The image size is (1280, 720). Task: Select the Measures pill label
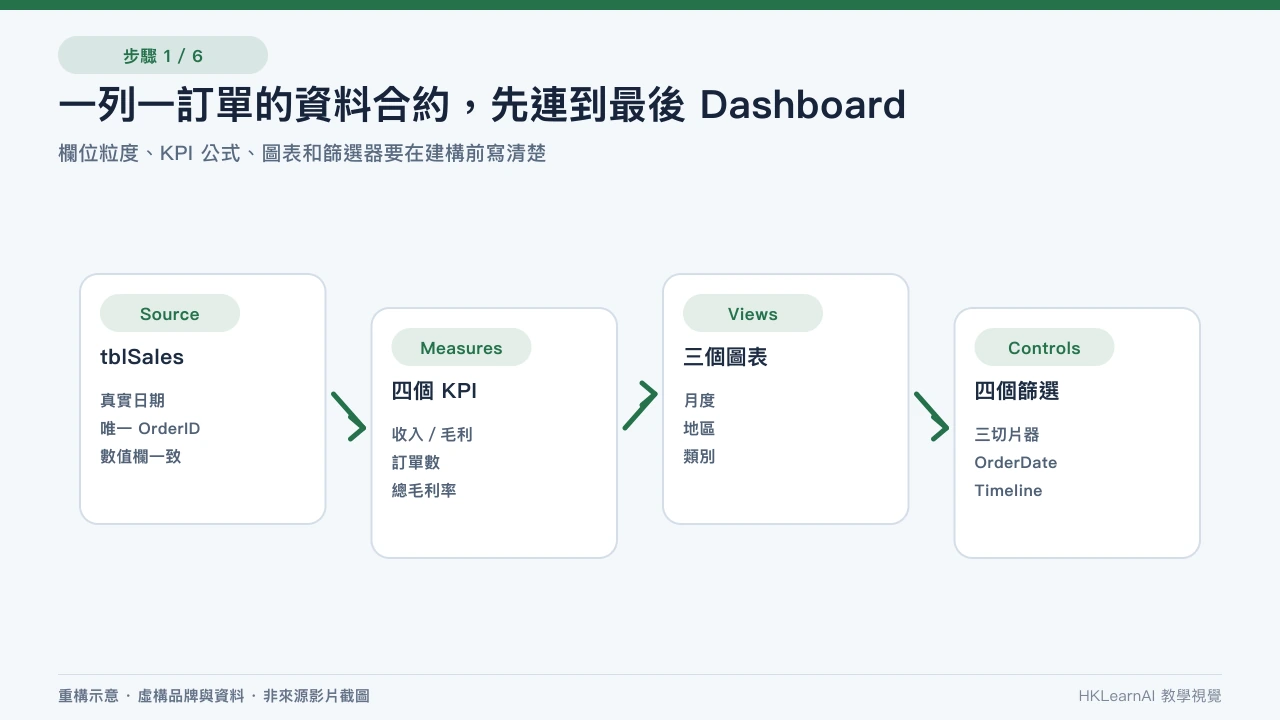point(461,348)
